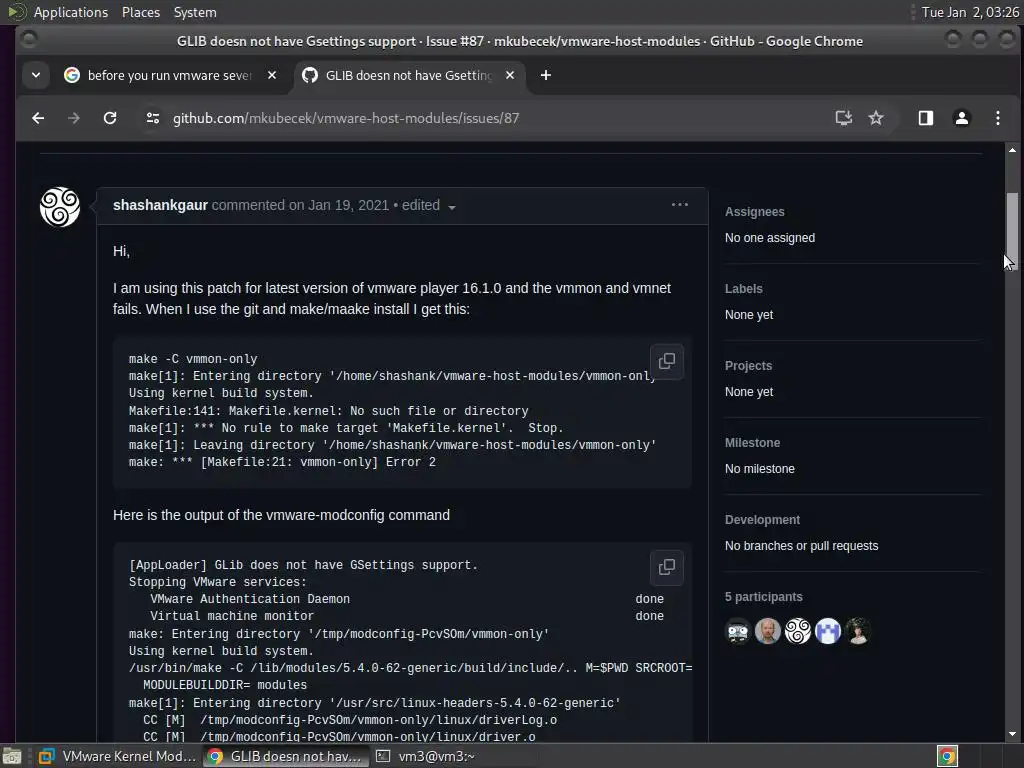This screenshot has height=768, width=1024.
Task: Copy the make vmmon-only code block
Action: point(667,361)
